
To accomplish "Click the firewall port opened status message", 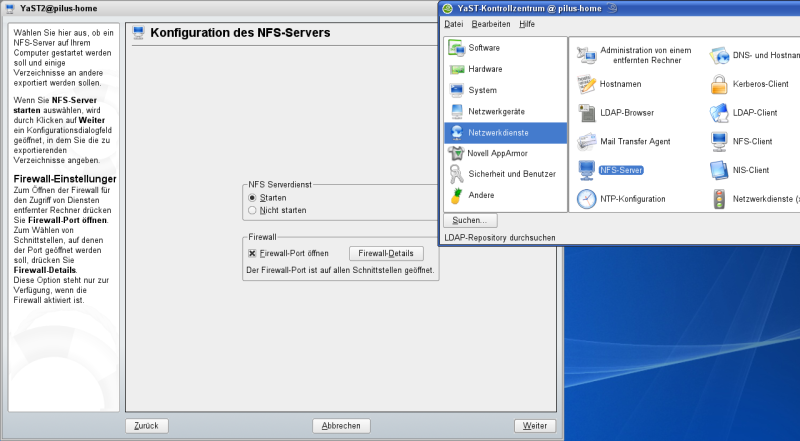I will [340, 270].
